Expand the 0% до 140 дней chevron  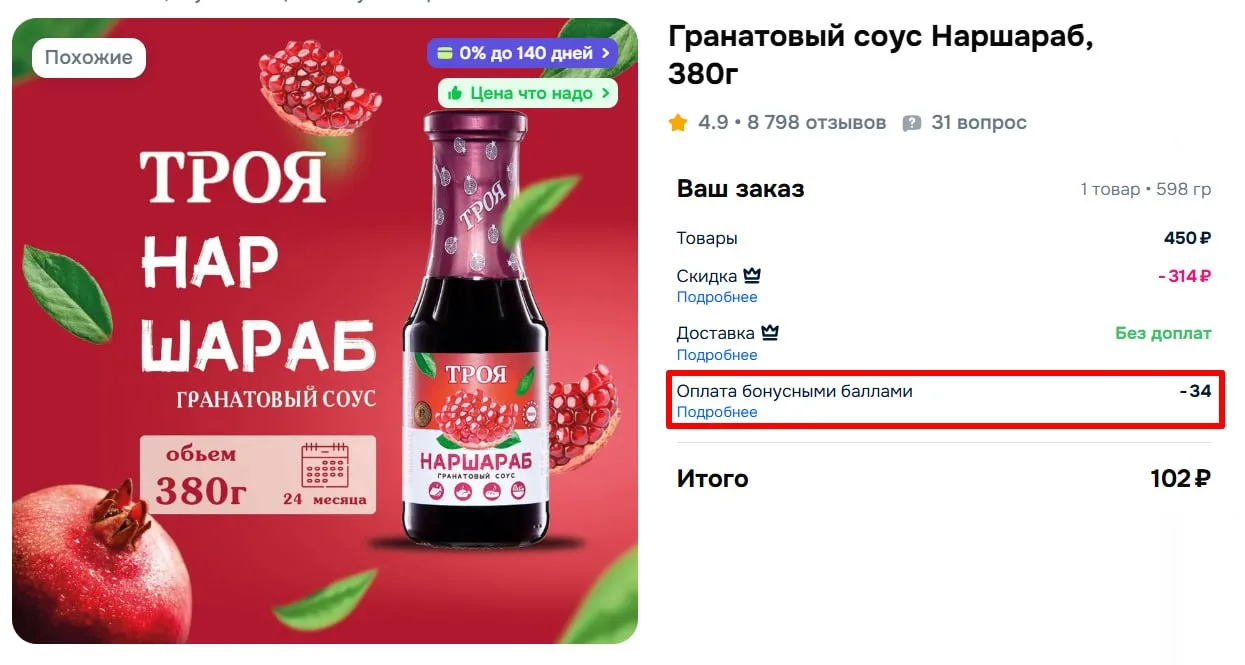605,53
